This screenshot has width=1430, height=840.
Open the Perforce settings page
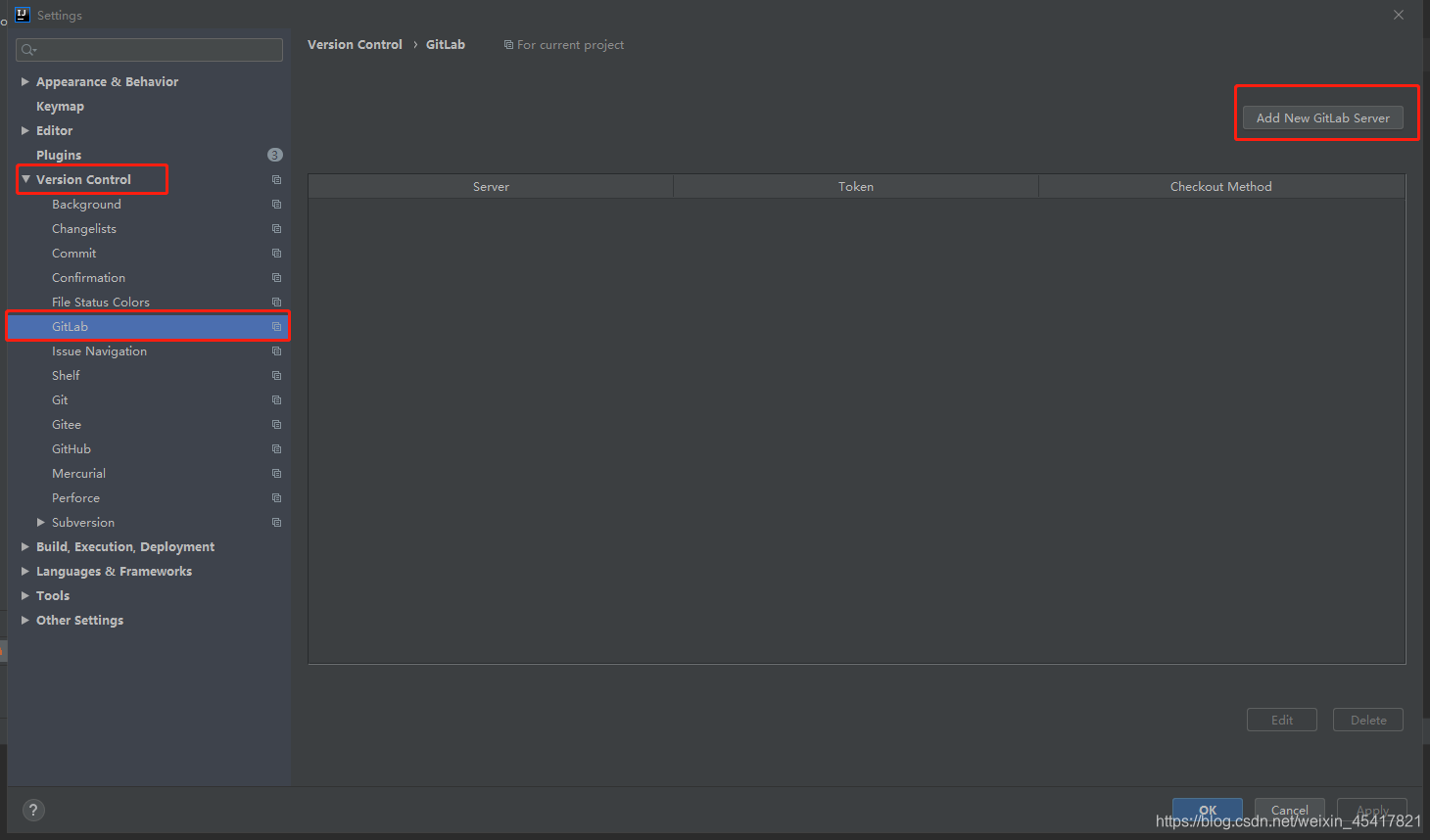75,498
